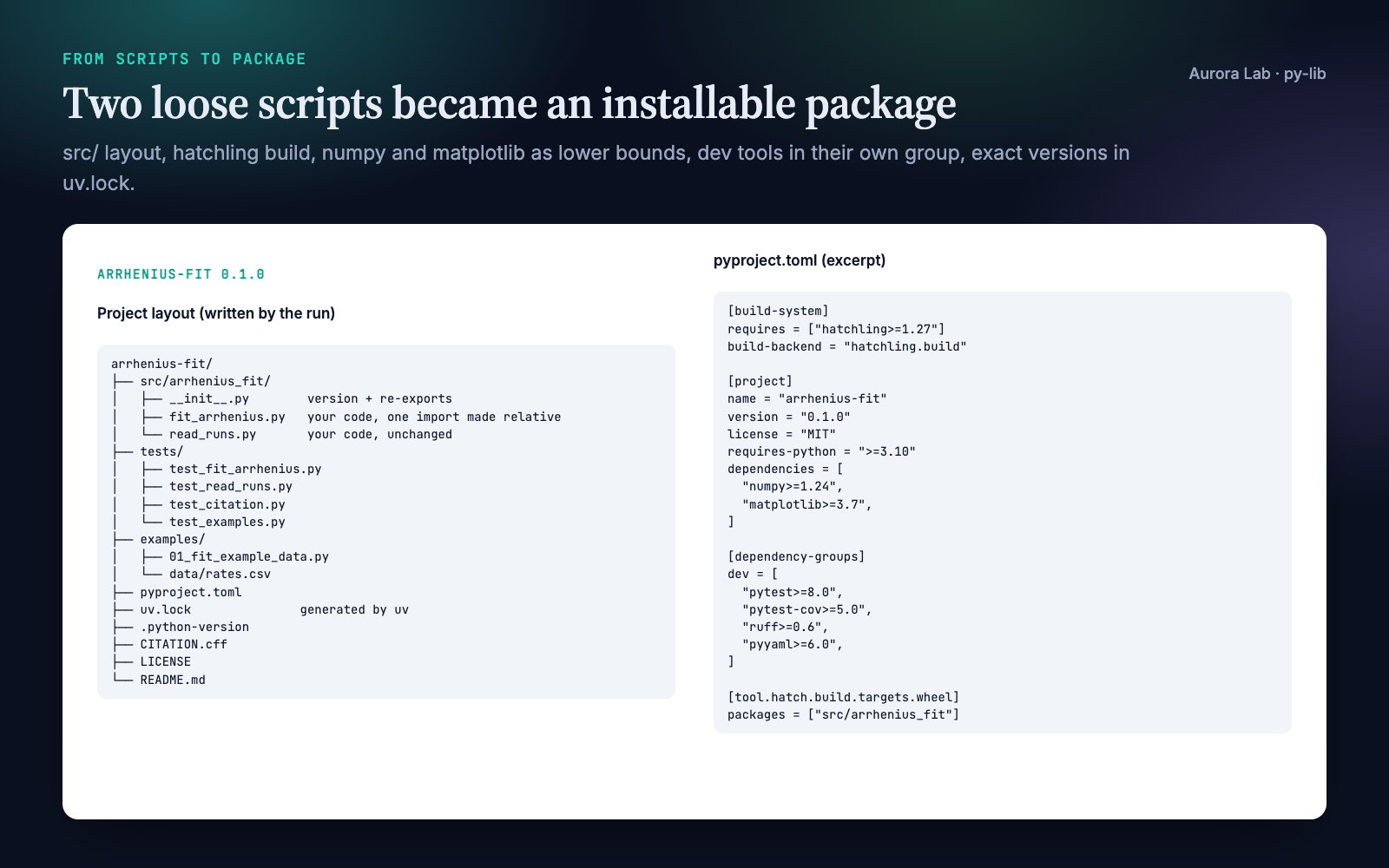
Task: Click the 'packages = ["src/arrhenius_fit"]' line
Action: click(844, 714)
